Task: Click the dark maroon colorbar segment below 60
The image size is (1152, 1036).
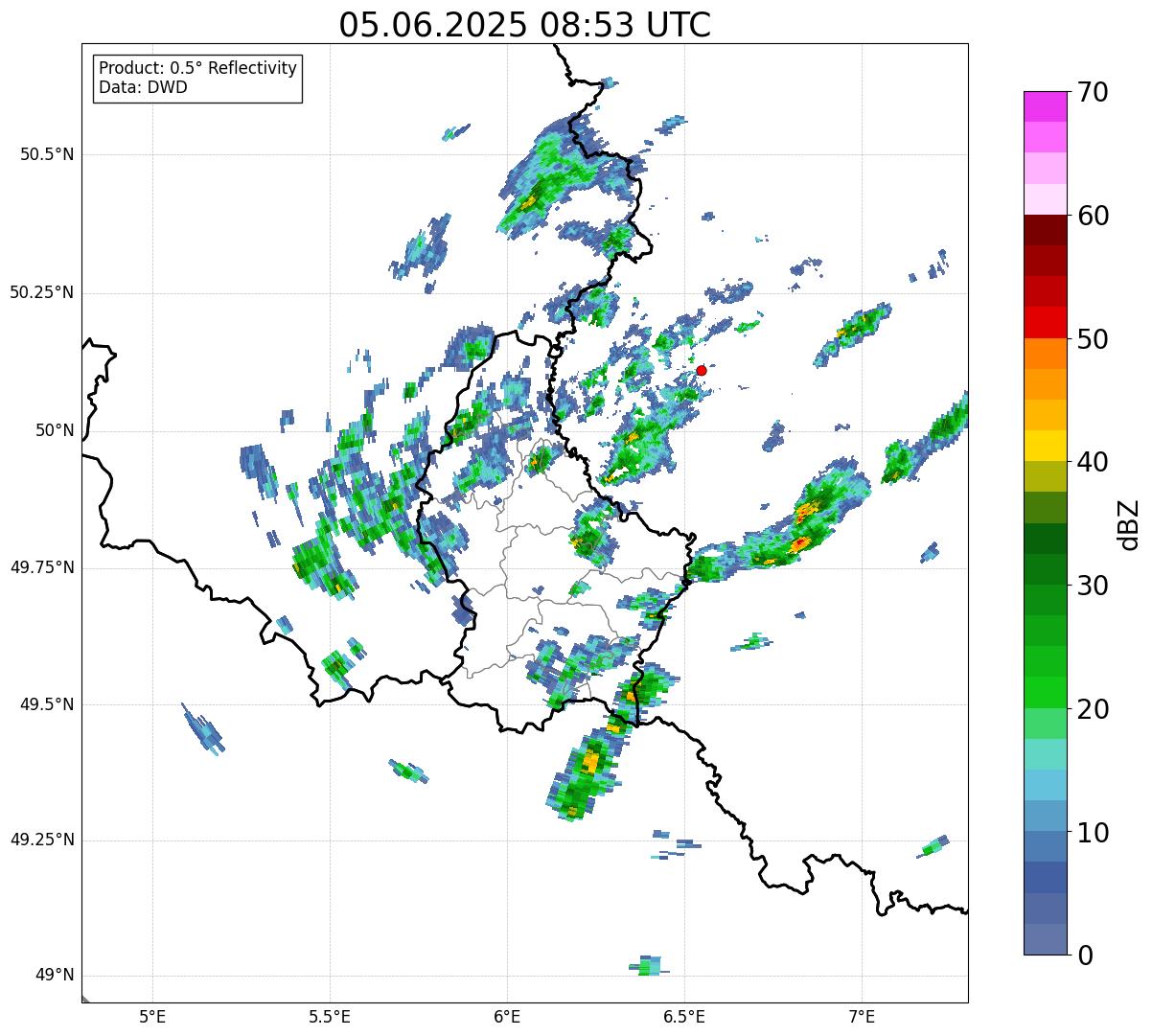Action: point(1046,231)
